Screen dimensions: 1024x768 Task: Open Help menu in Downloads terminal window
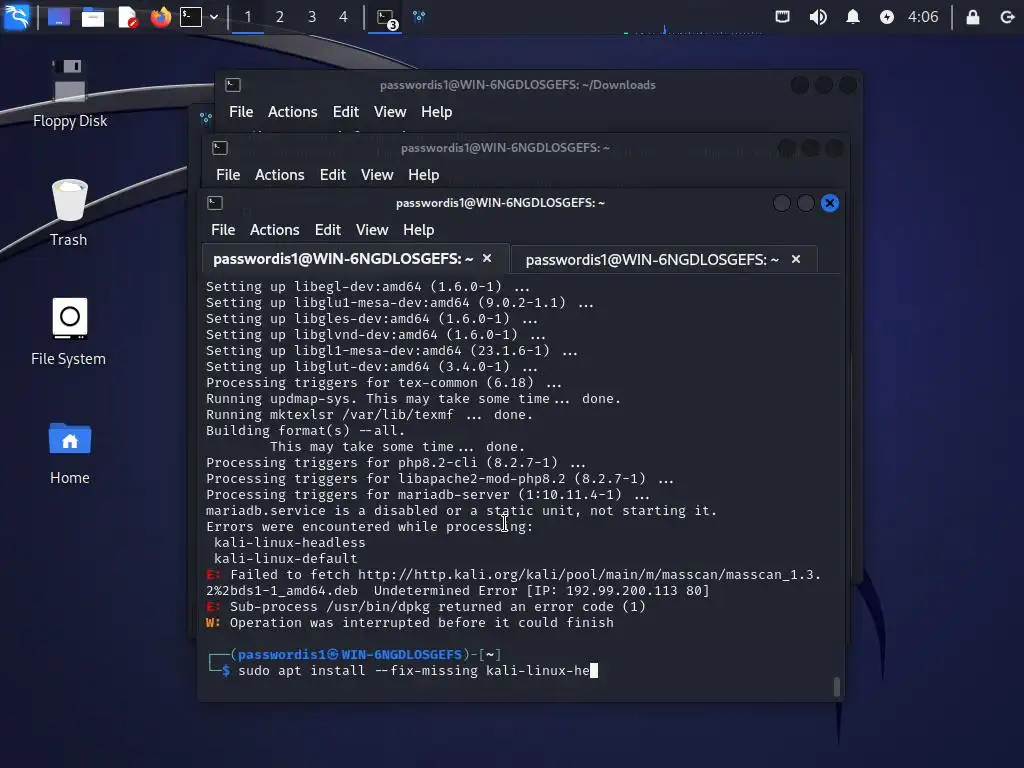click(x=436, y=112)
